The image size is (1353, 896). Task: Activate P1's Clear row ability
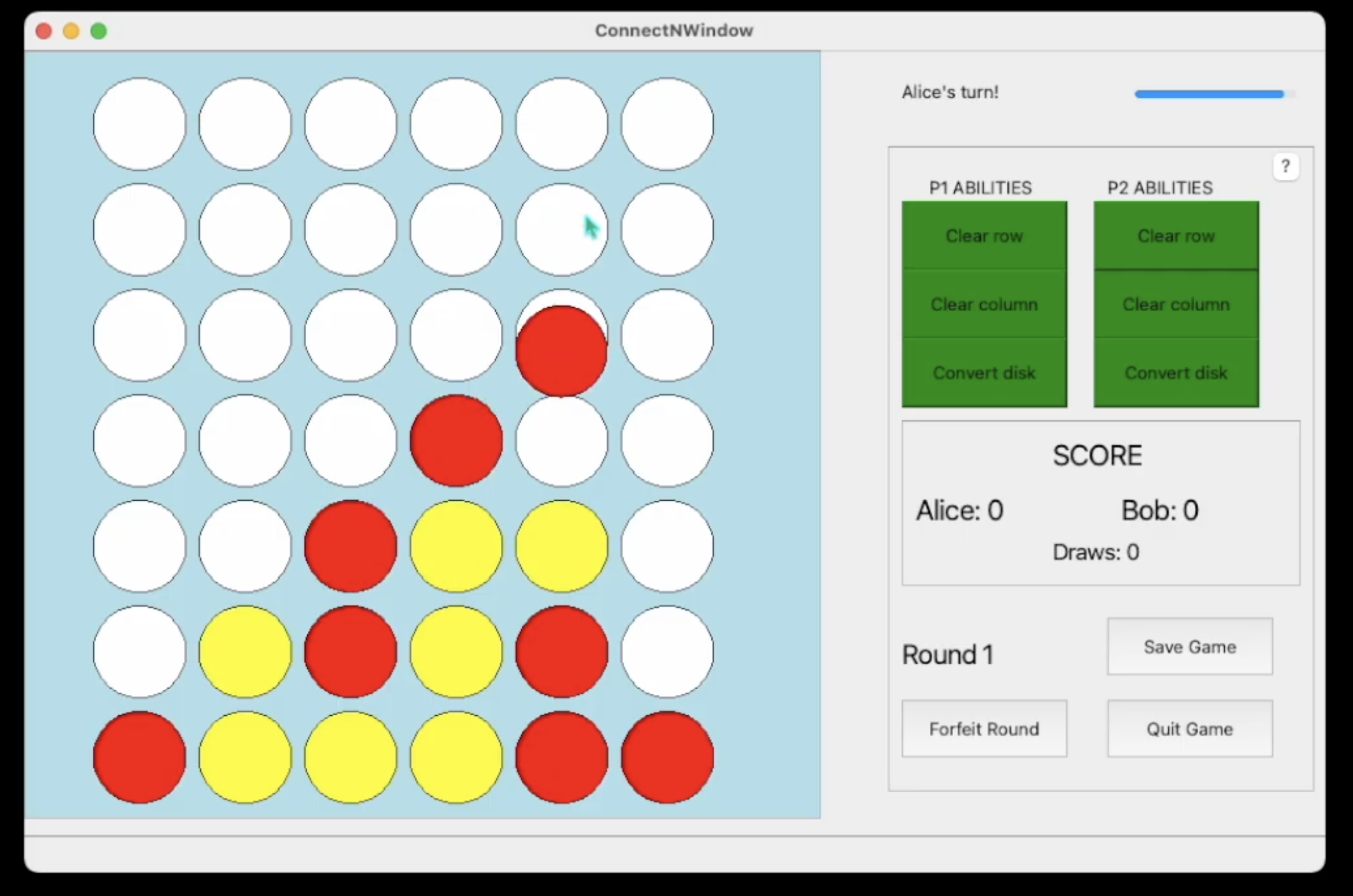[x=984, y=236]
